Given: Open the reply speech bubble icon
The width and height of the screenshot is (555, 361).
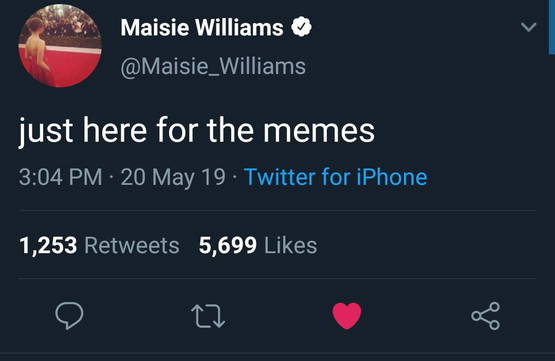Looking at the screenshot, I should (x=69, y=315).
